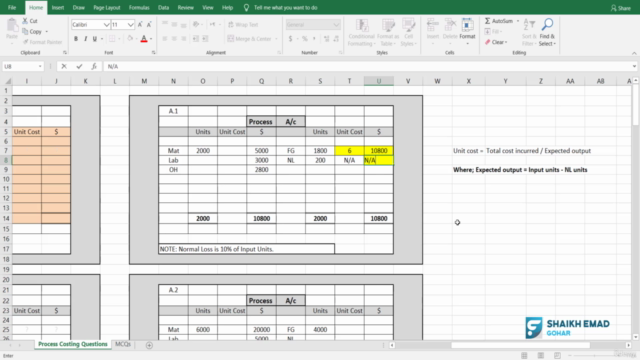Select the Process Costing Questions sheet tab
Image resolution: width=640 pixels, height=360 pixels.
[73, 344]
